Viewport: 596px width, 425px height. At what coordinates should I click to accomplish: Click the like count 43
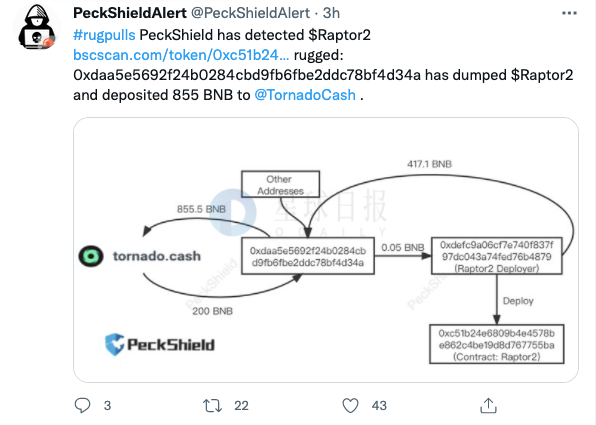379,406
